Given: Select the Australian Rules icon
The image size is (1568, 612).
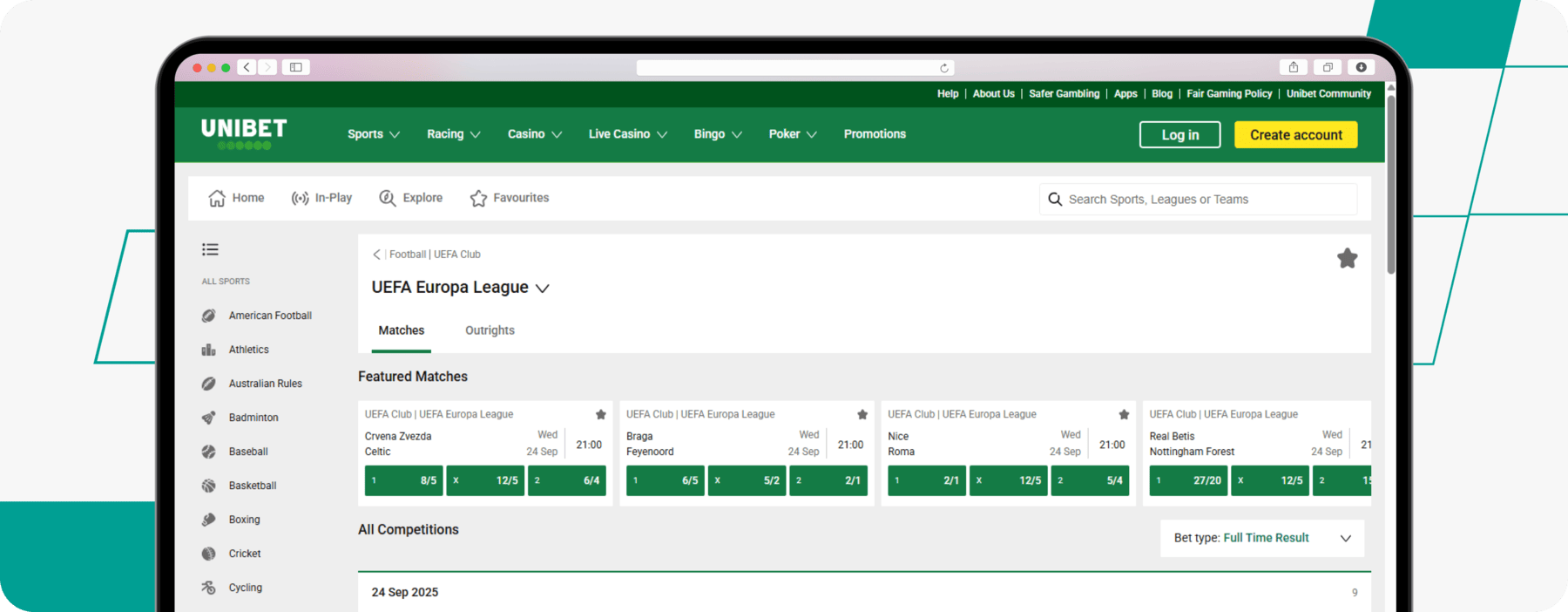Looking at the screenshot, I should click(209, 384).
